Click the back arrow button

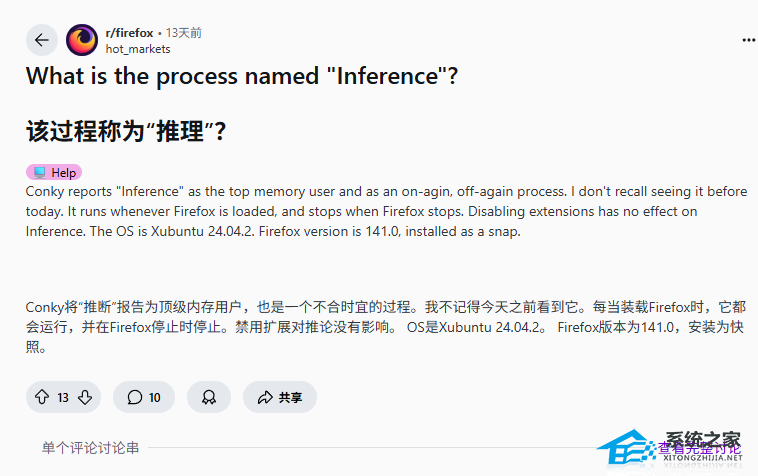41,40
